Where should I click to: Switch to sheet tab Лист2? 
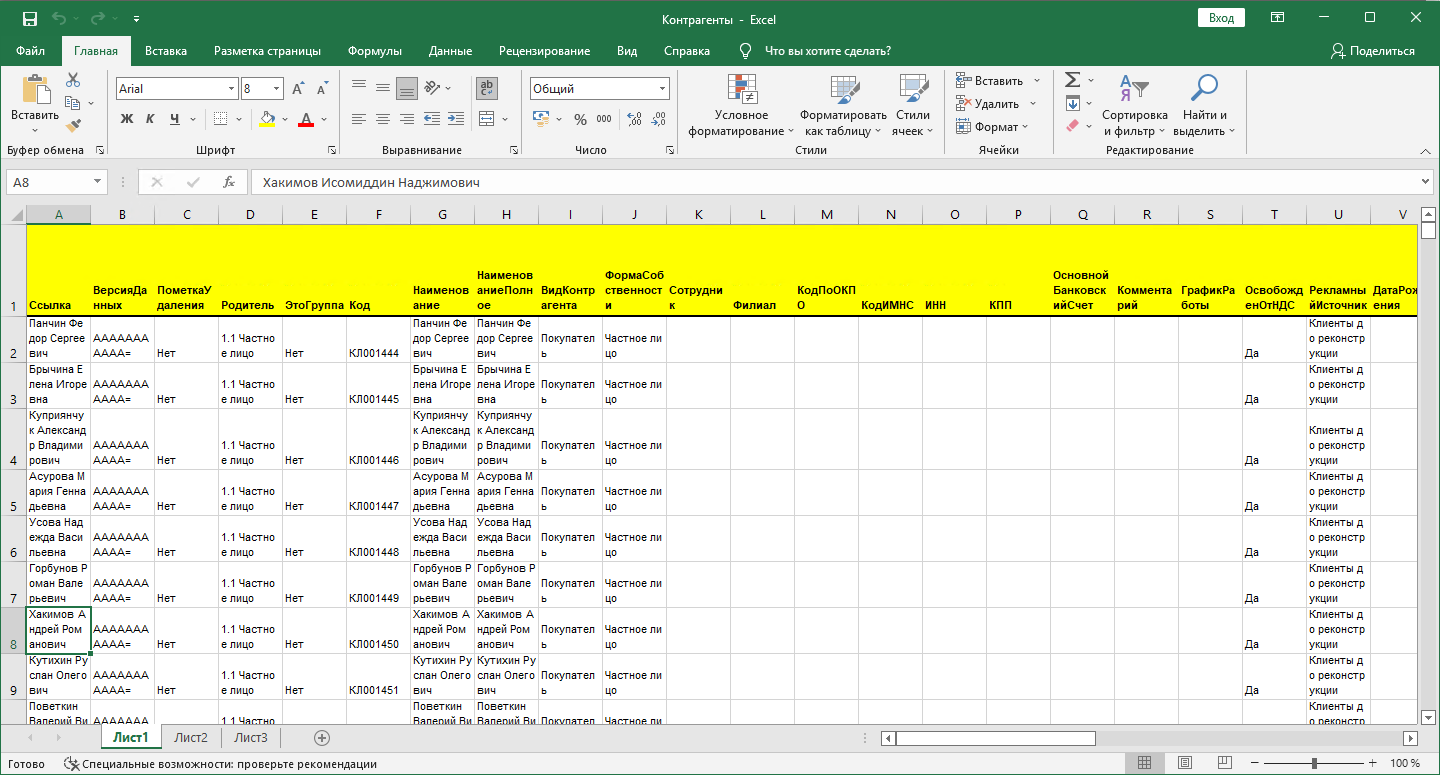click(x=190, y=738)
